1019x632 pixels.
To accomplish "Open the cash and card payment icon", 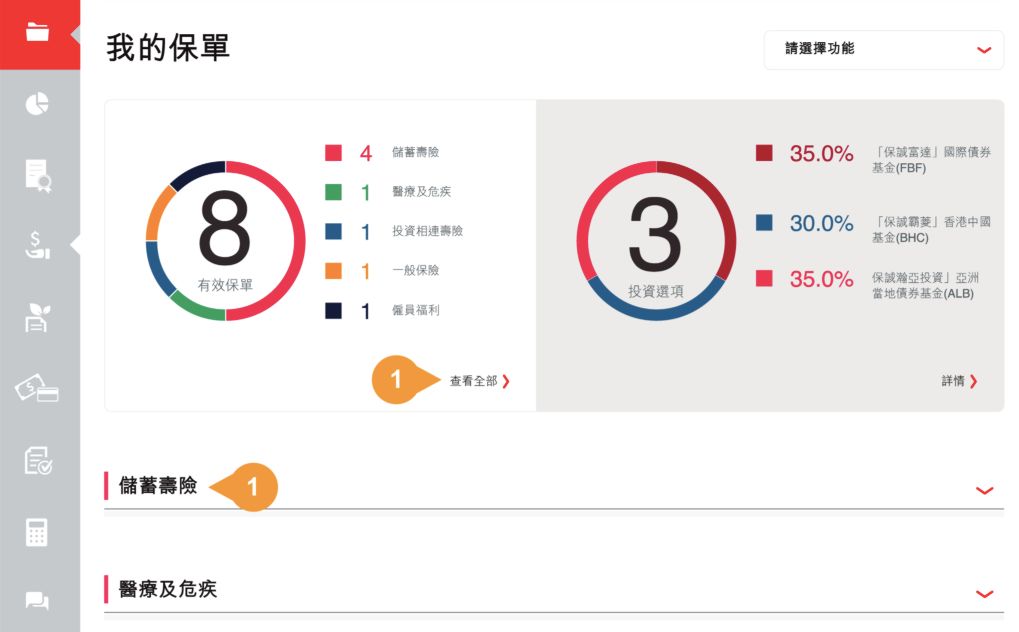I will (x=38, y=389).
